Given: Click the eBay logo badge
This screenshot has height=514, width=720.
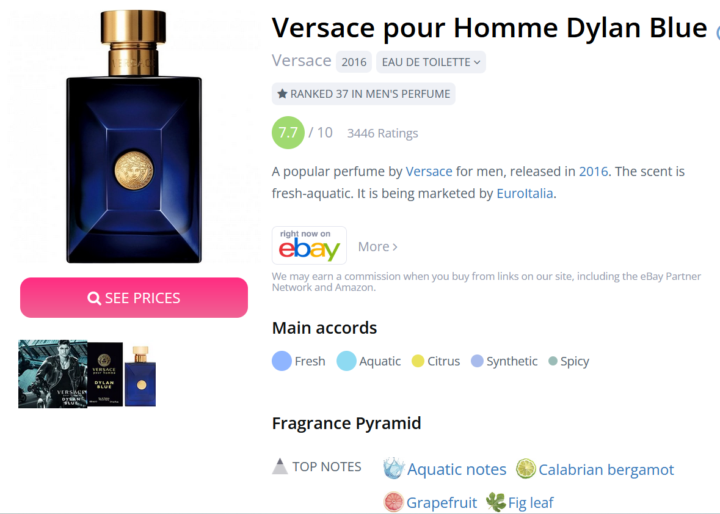Looking at the screenshot, I should tap(309, 245).
